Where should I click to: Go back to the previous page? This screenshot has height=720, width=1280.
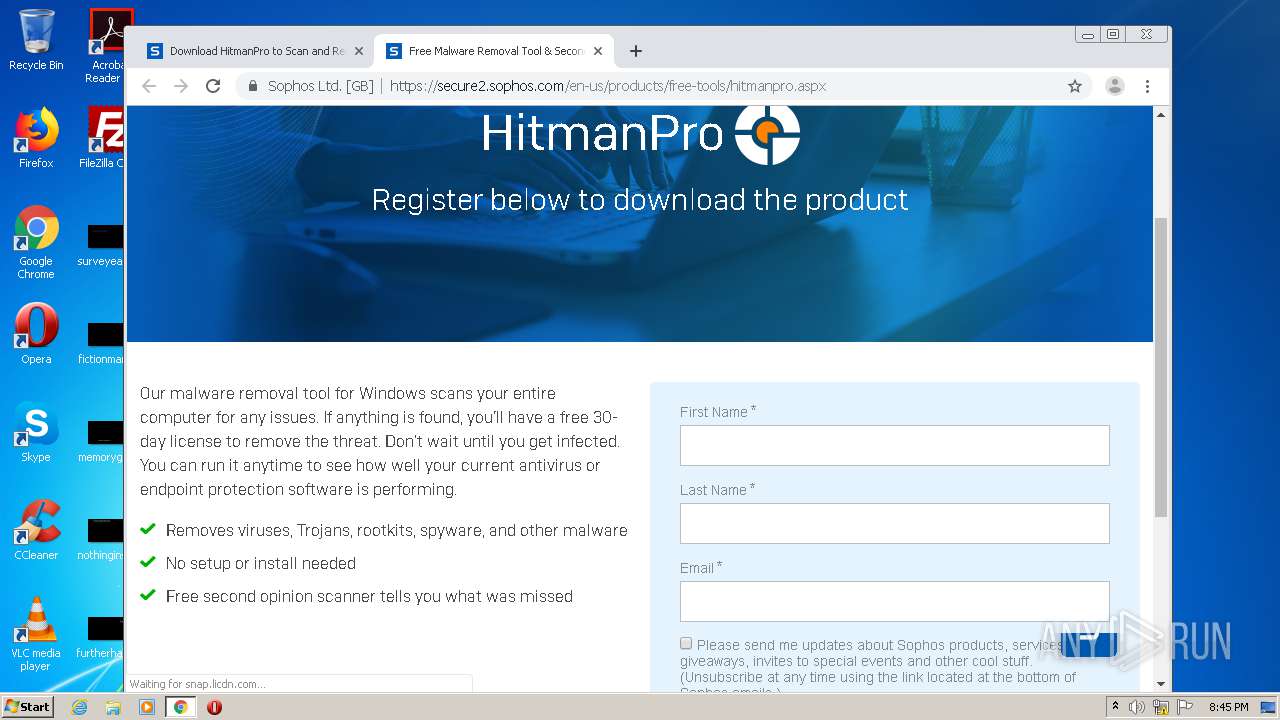(x=149, y=86)
